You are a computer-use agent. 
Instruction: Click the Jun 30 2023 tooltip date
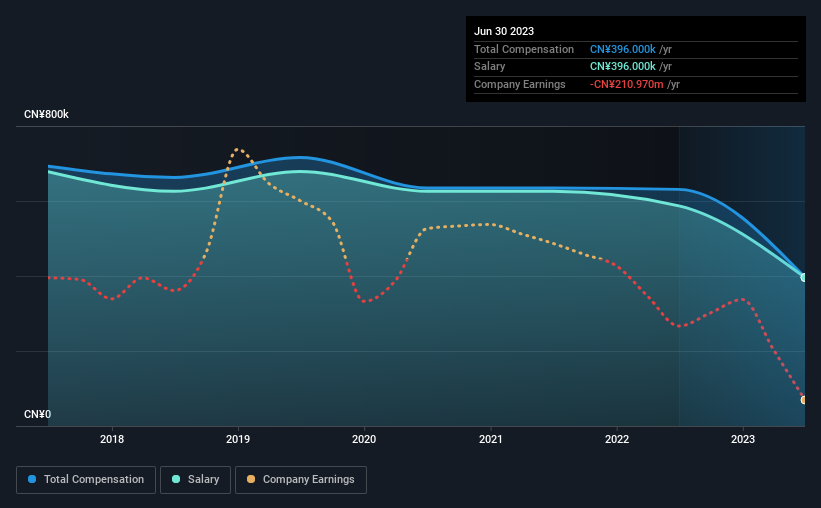504,31
